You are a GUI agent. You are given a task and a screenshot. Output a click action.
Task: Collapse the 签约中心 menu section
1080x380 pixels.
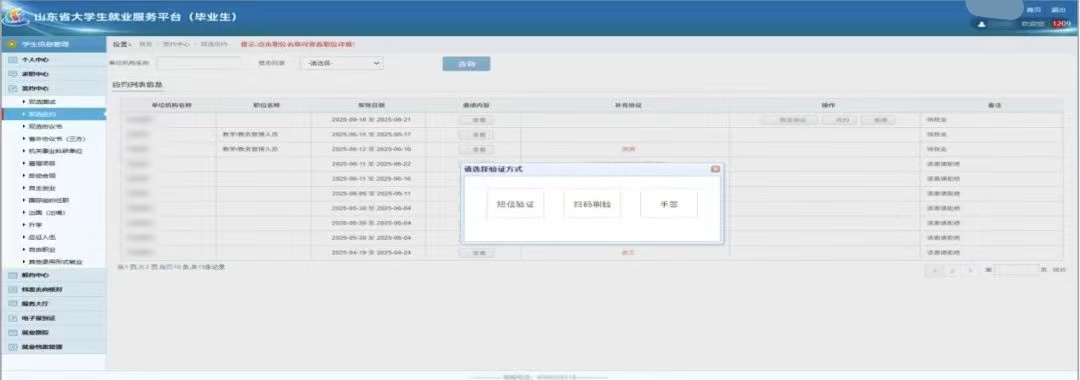(54, 89)
